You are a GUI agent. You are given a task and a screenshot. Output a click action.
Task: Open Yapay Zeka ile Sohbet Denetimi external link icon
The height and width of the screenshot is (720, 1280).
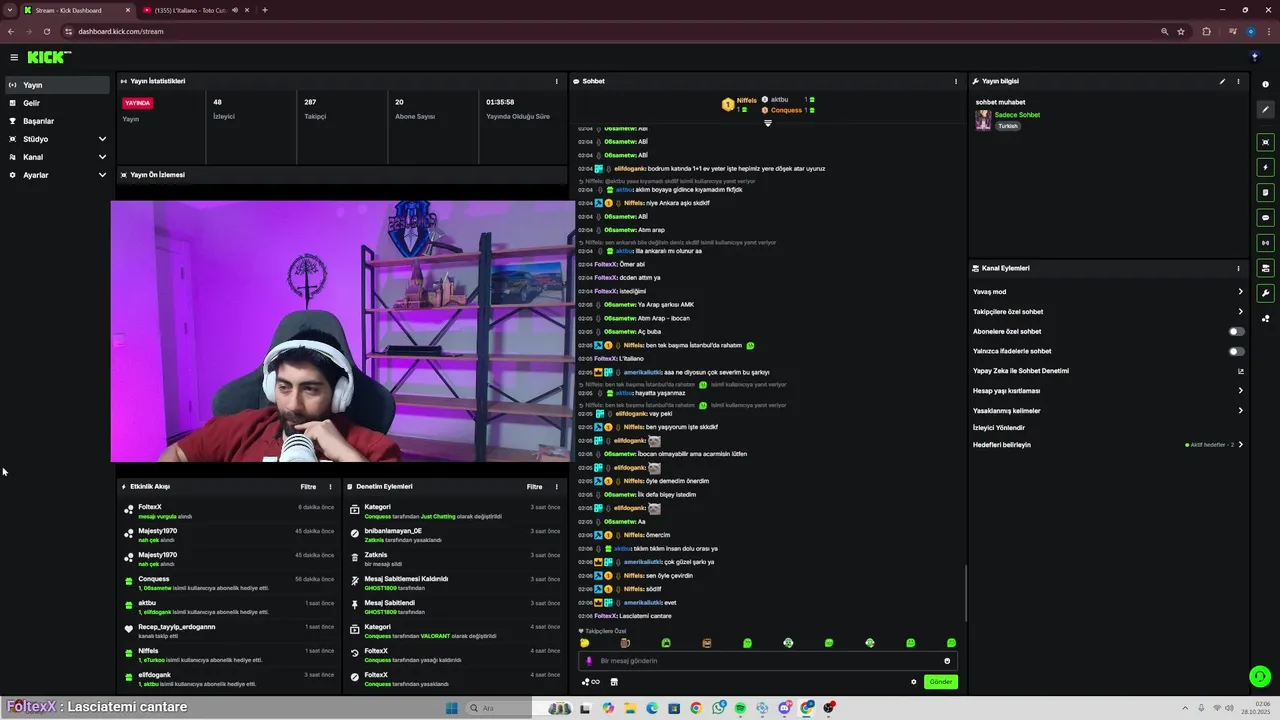[x=1241, y=371]
